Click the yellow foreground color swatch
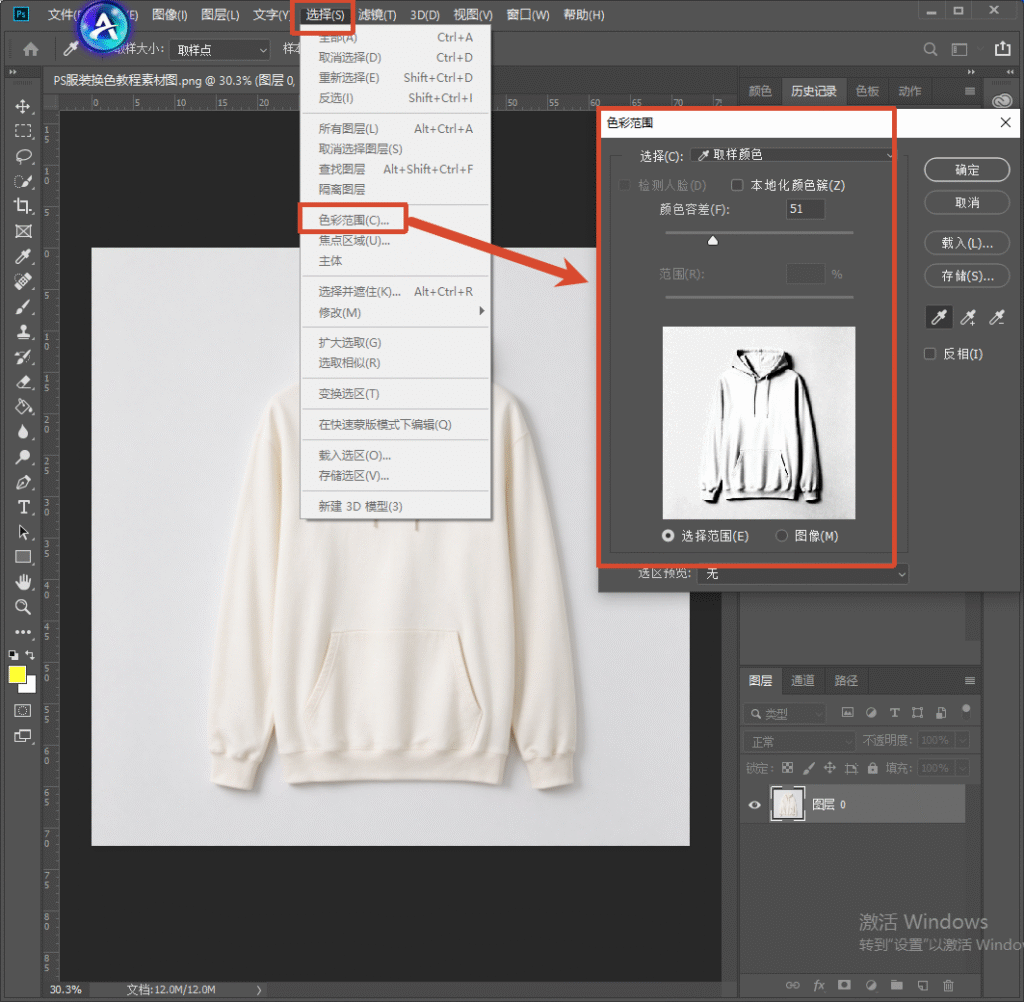The height and width of the screenshot is (1002, 1024). [17, 675]
